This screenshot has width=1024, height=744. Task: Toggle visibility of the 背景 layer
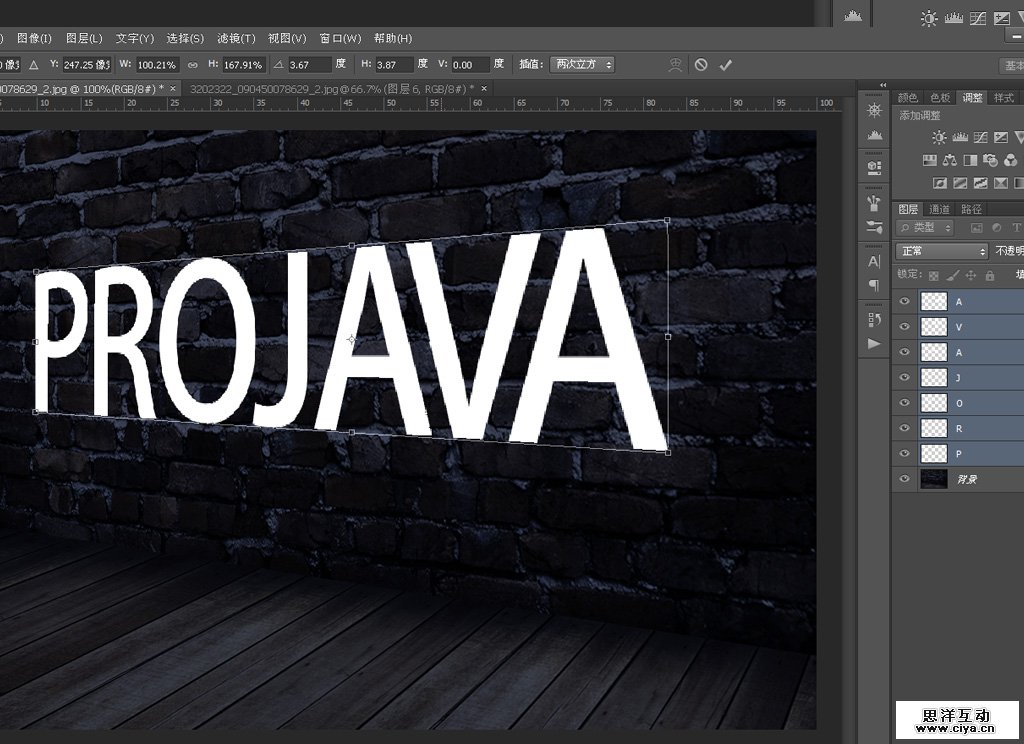pos(905,479)
